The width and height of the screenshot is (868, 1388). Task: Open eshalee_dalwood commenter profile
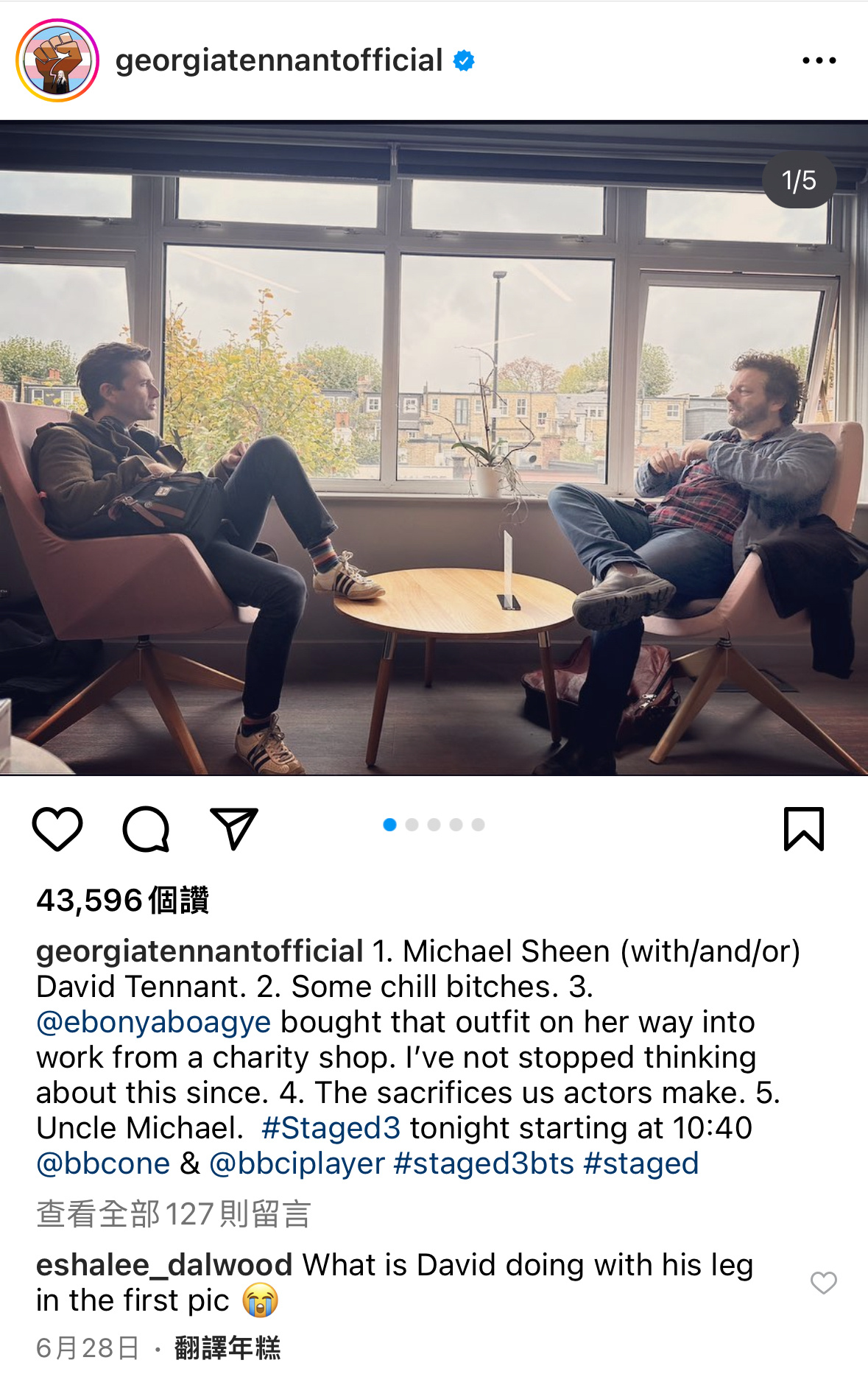164,1265
